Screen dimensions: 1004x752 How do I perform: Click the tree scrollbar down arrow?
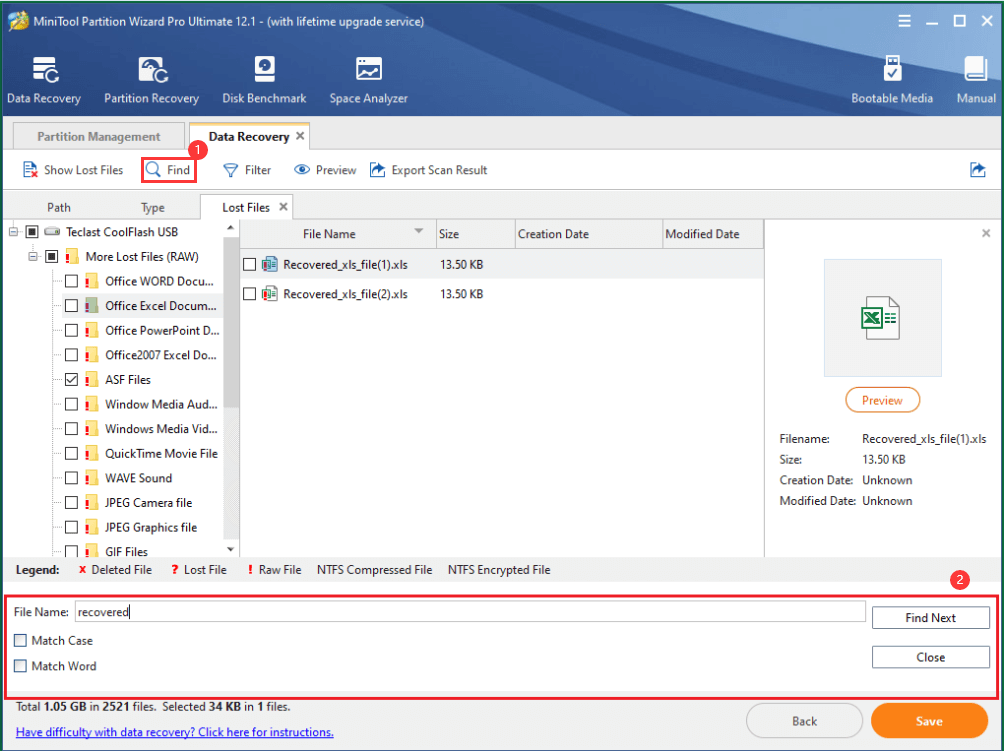pyautogui.click(x=231, y=550)
